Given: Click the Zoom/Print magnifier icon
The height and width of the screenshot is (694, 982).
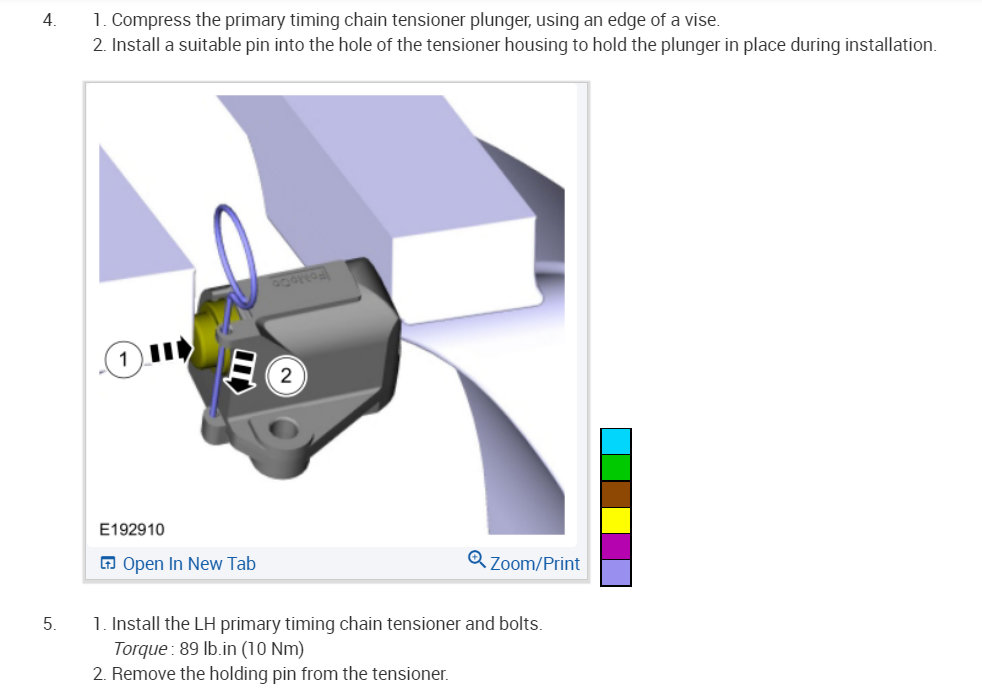Looking at the screenshot, I should click(x=477, y=559).
